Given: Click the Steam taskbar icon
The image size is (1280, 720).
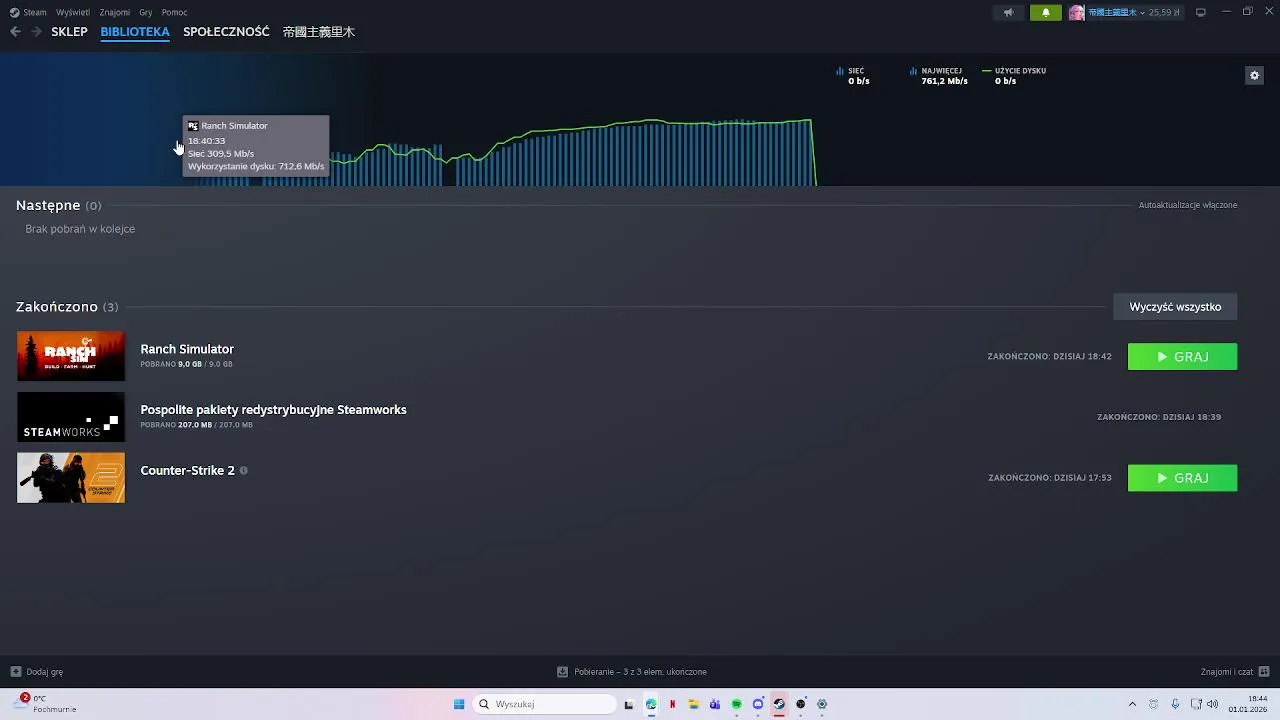Looking at the screenshot, I should (779, 704).
